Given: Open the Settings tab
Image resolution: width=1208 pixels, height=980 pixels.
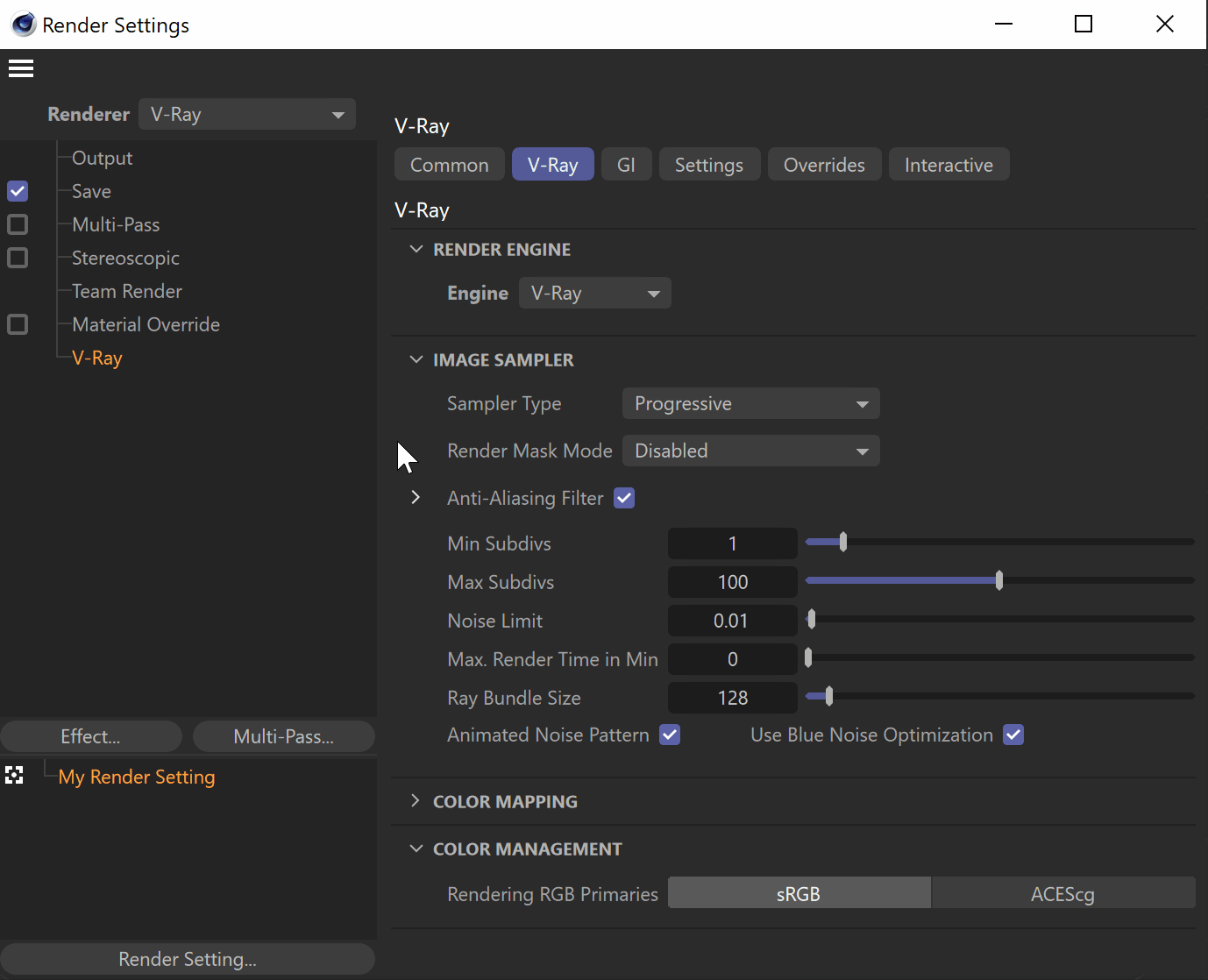Looking at the screenshot, I should (x=709, y=165).
